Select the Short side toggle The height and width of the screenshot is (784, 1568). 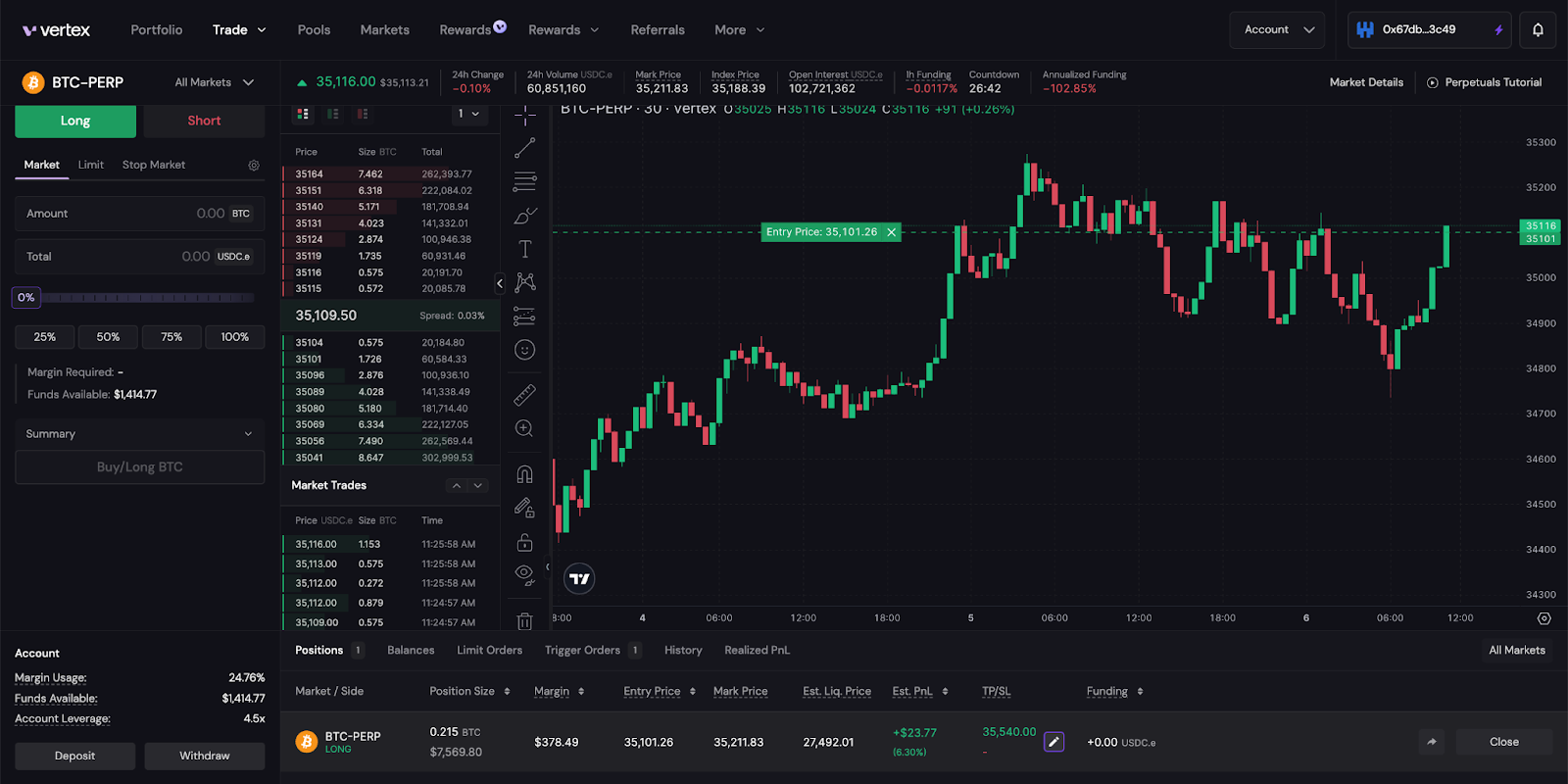pyautogui.click(x=204, y=121)
